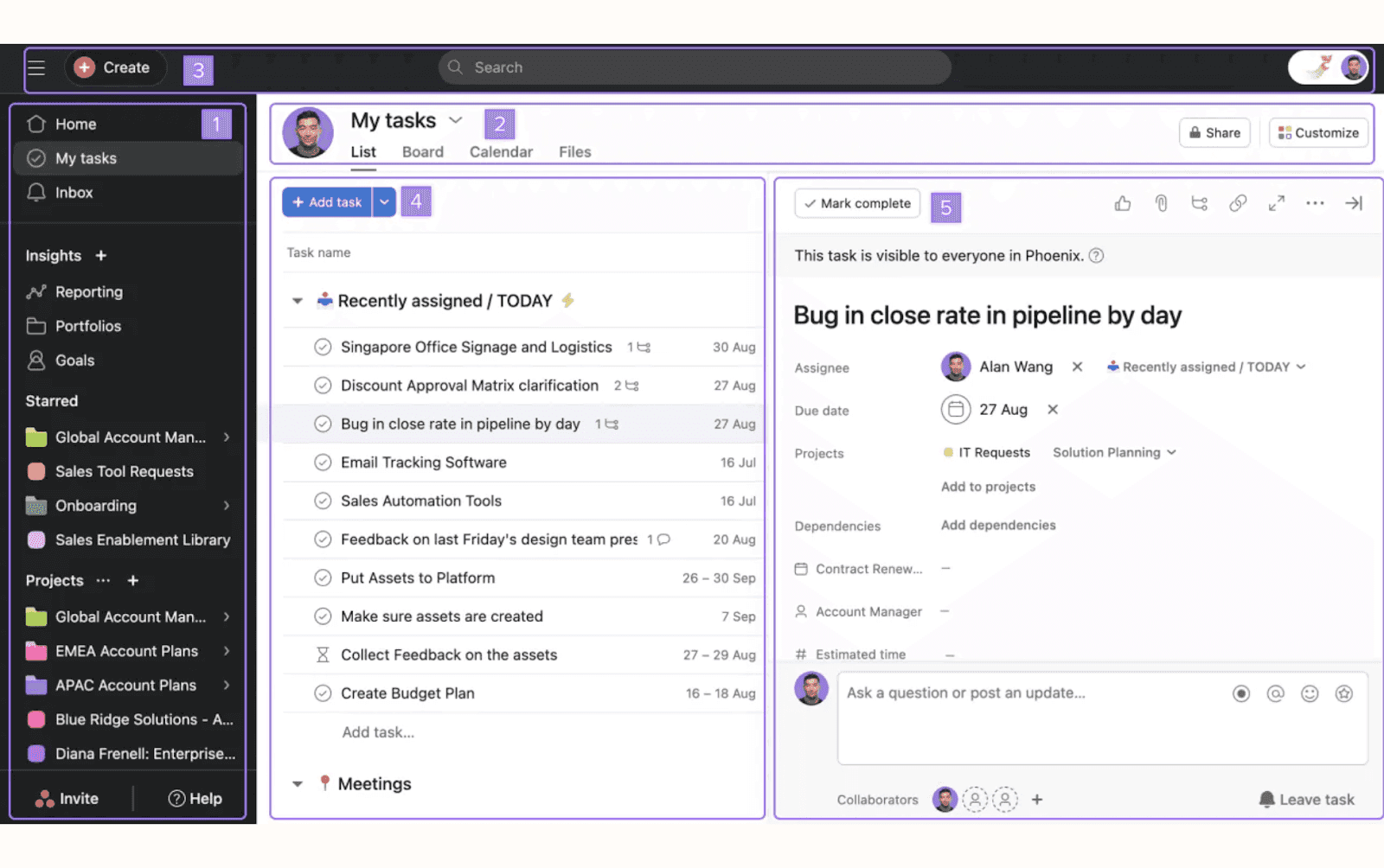Screen dimensions: 1384x868
Task: Click Add to projects in task details
Action: (x=987, y=486)
